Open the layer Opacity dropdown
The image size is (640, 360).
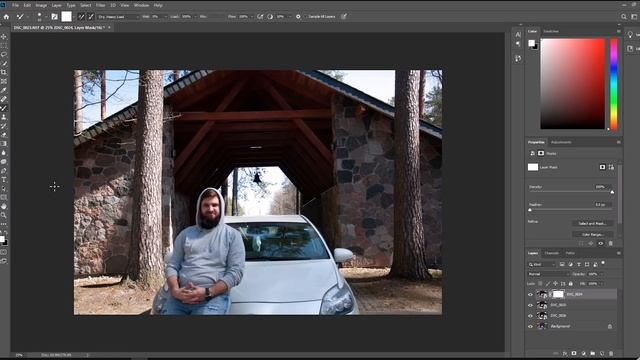click(x=602, y=274)
